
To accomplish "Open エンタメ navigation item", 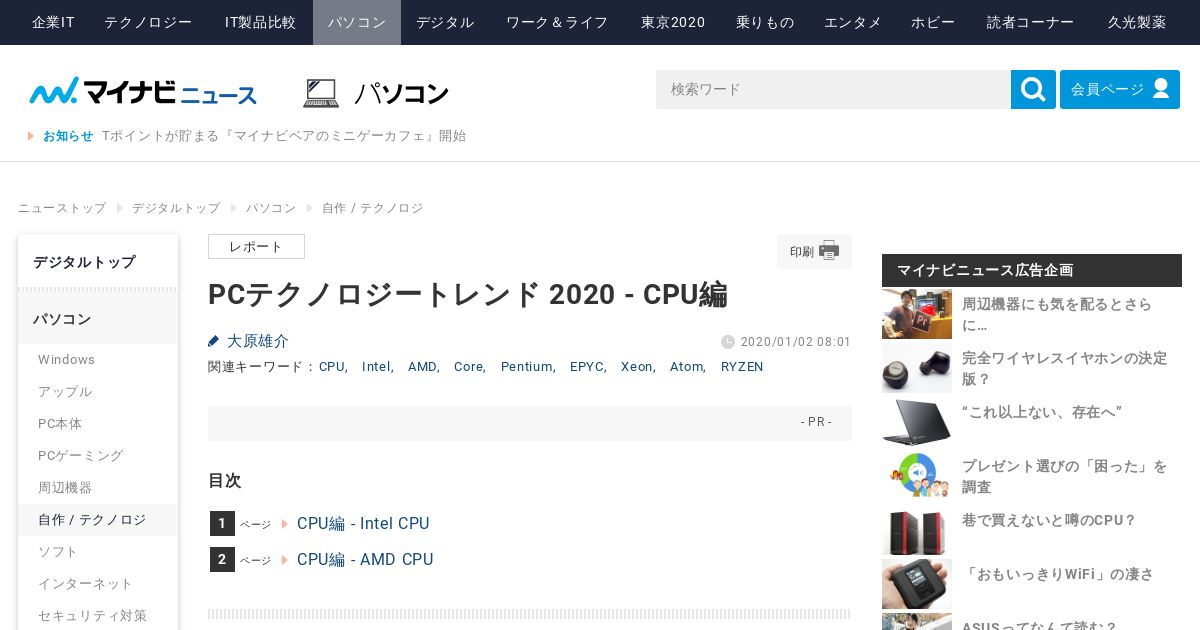I will [853, 22].
